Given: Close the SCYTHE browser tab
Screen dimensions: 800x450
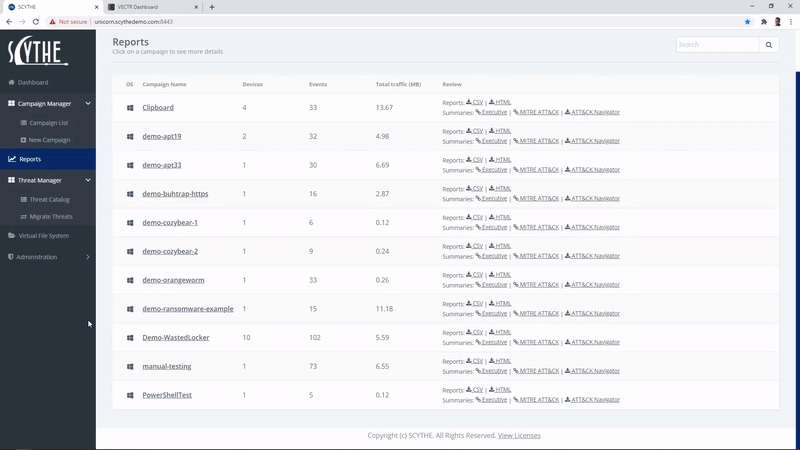Looking at the screenshot, I should point(96,7).
